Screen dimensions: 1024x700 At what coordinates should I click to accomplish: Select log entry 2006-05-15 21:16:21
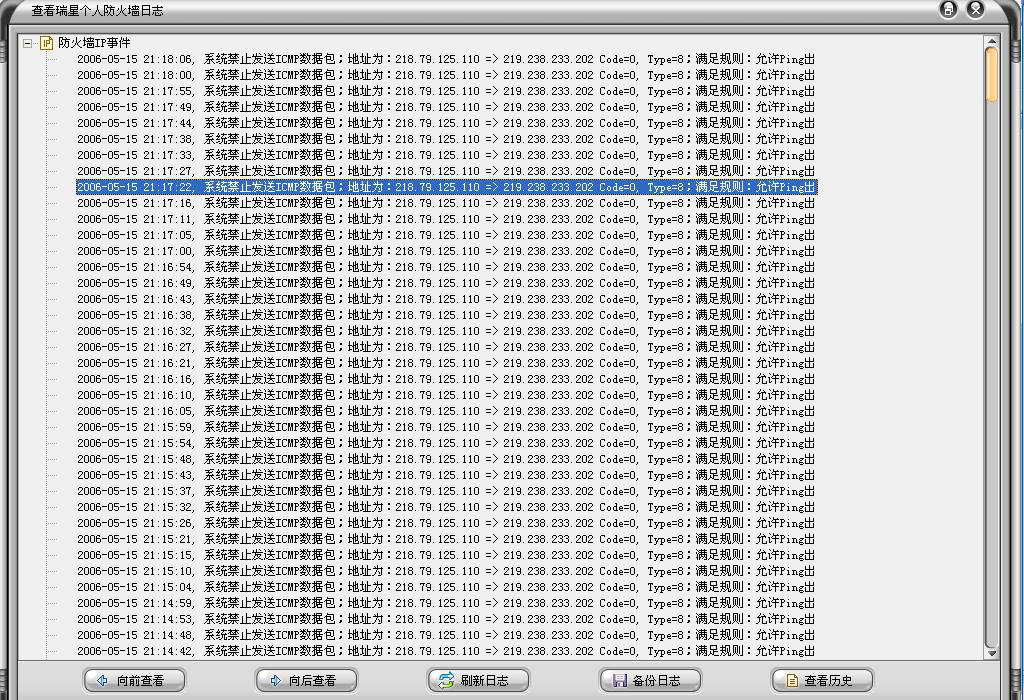pyautogui.click(x=447, y=363)
